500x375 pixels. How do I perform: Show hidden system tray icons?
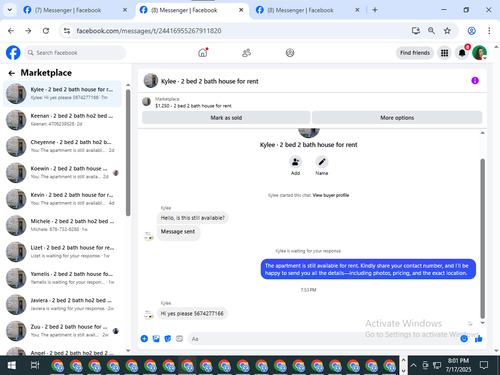click(413, 365)
